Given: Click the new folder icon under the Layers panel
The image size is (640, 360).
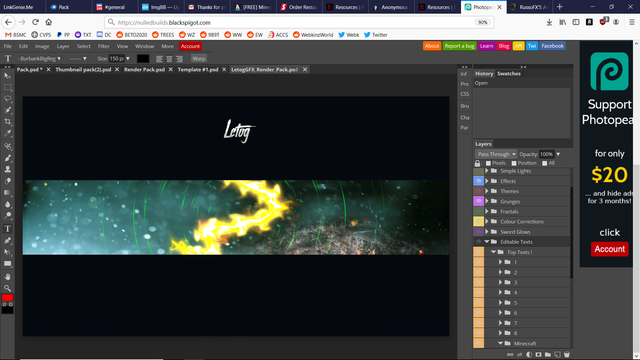Looking at the screenshot, I should point(548,355).
